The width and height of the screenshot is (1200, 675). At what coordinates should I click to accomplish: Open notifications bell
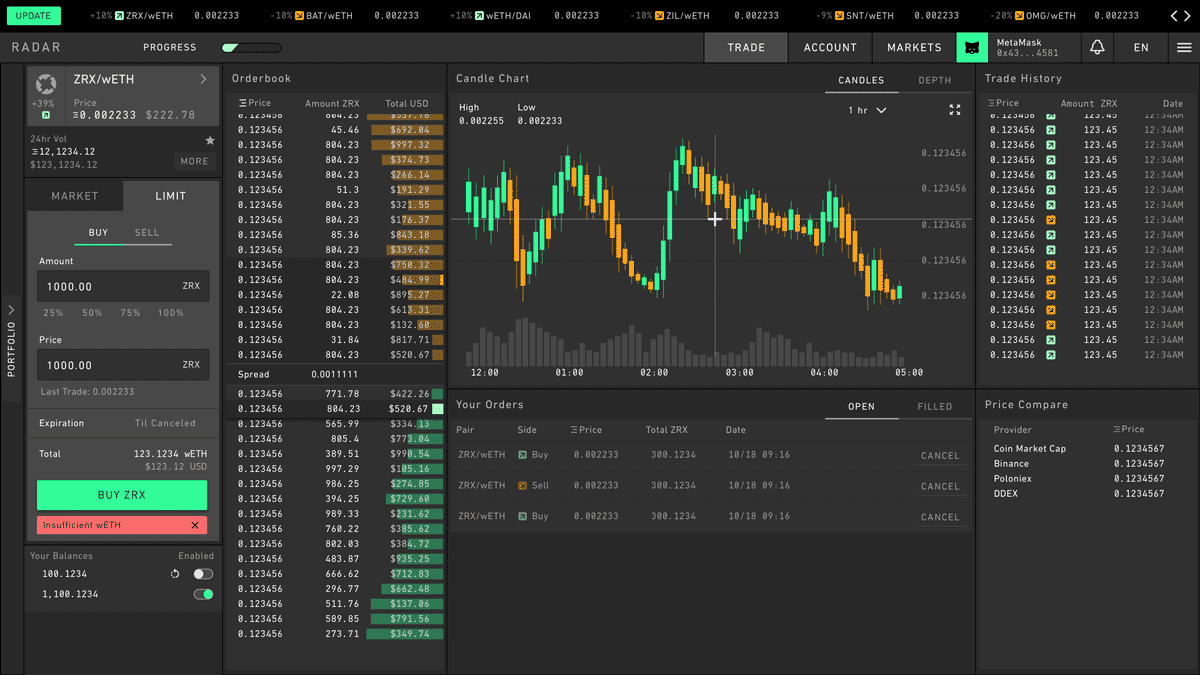1097,47
